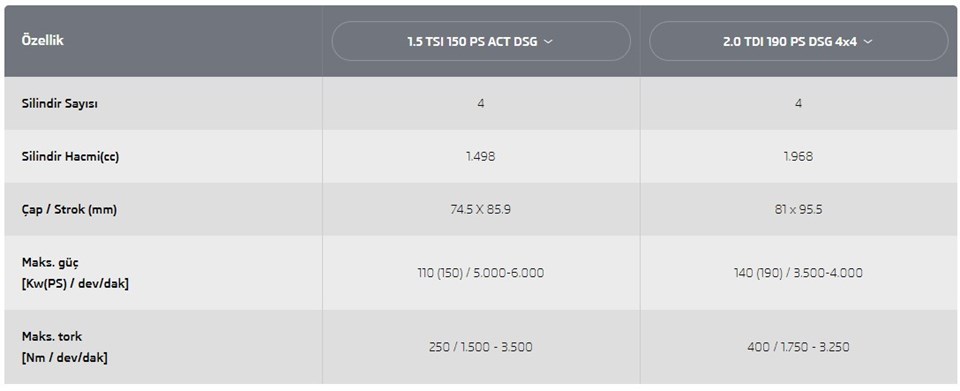Open the 2.0 TDI 190 PS DSG 4x4 dropdown
The image size is (960, 391).
coord(798,41)
